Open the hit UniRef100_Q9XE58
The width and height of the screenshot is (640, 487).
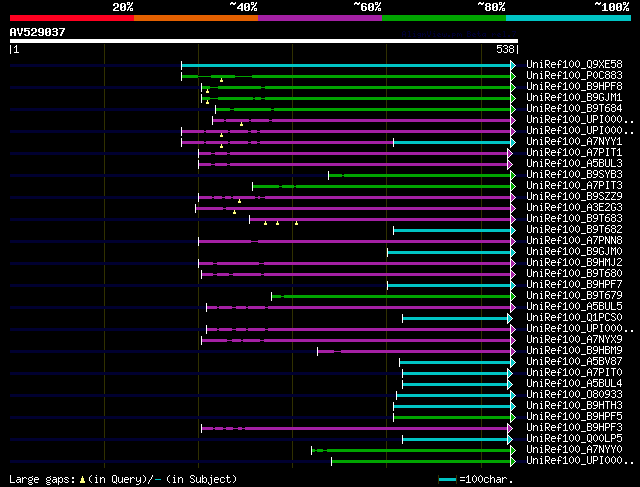(574, 64)
